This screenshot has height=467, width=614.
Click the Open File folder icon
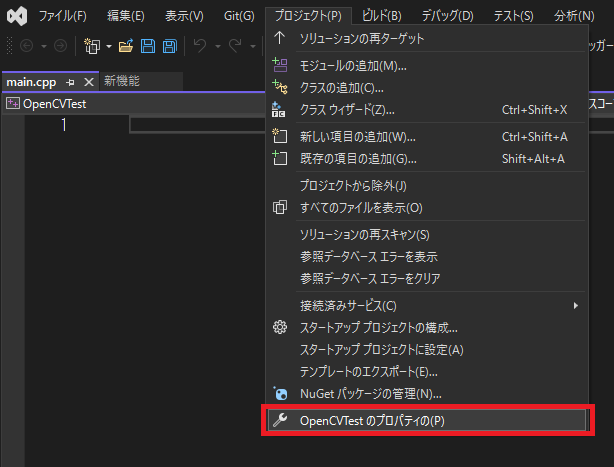point(126,46)
